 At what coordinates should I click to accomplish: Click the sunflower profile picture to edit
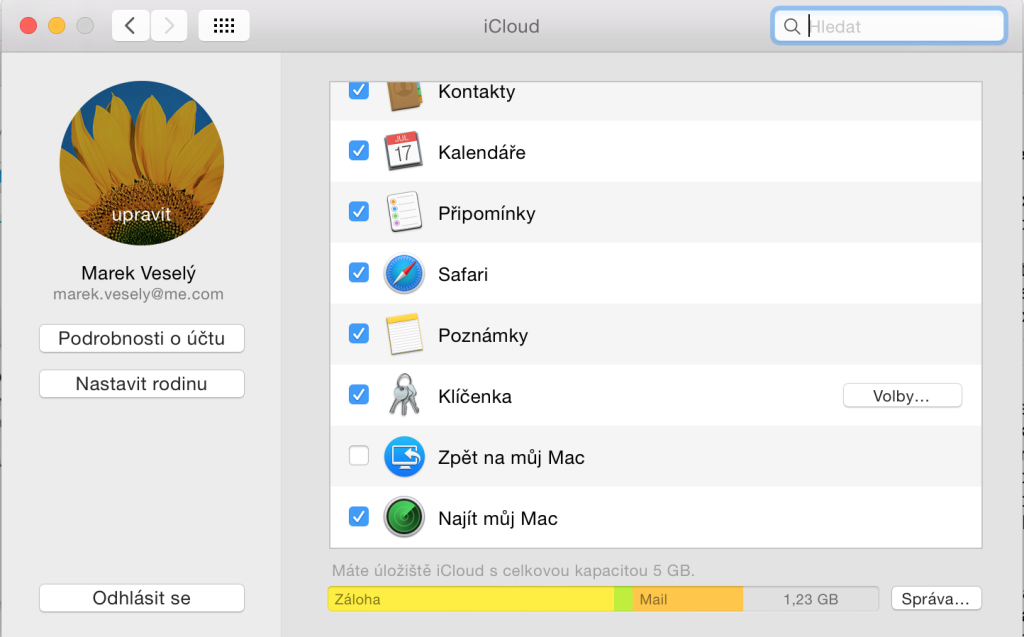pyautogui.click(x=142, y=163)
